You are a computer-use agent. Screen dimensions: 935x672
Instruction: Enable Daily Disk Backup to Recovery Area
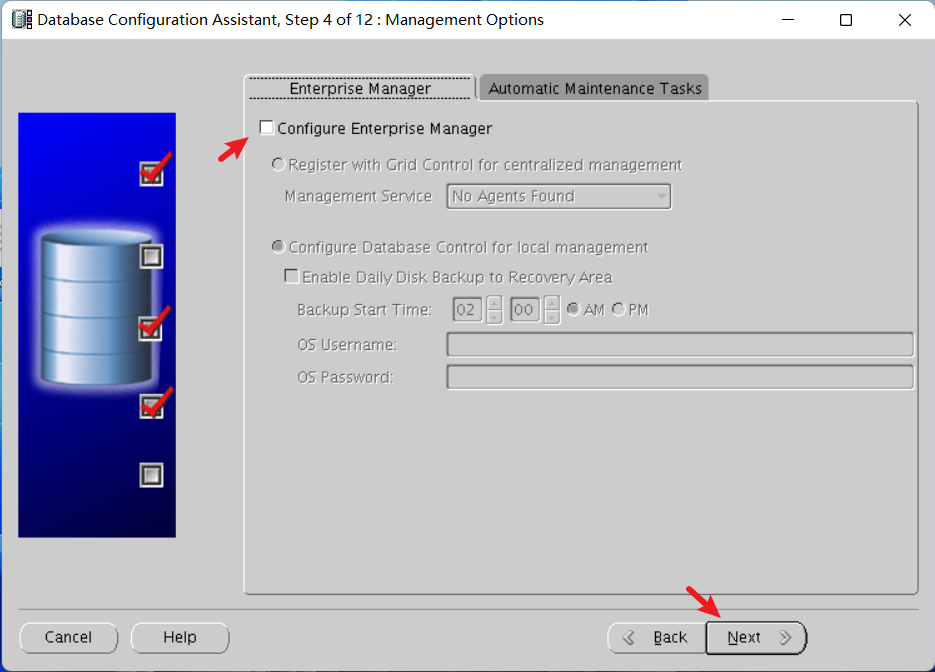pos(292,276)
